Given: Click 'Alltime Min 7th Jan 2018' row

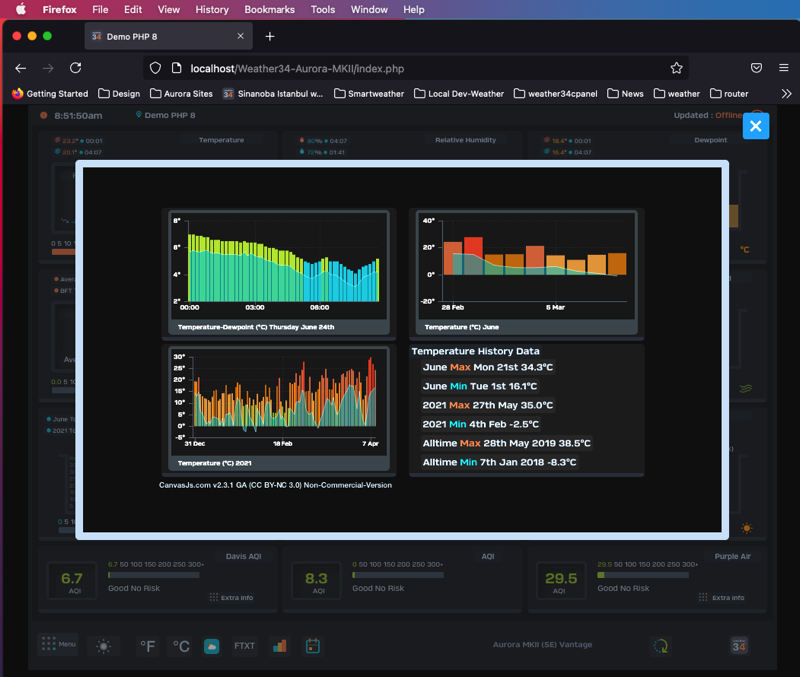Looking at the screenshot, I should tap(499, 462).
